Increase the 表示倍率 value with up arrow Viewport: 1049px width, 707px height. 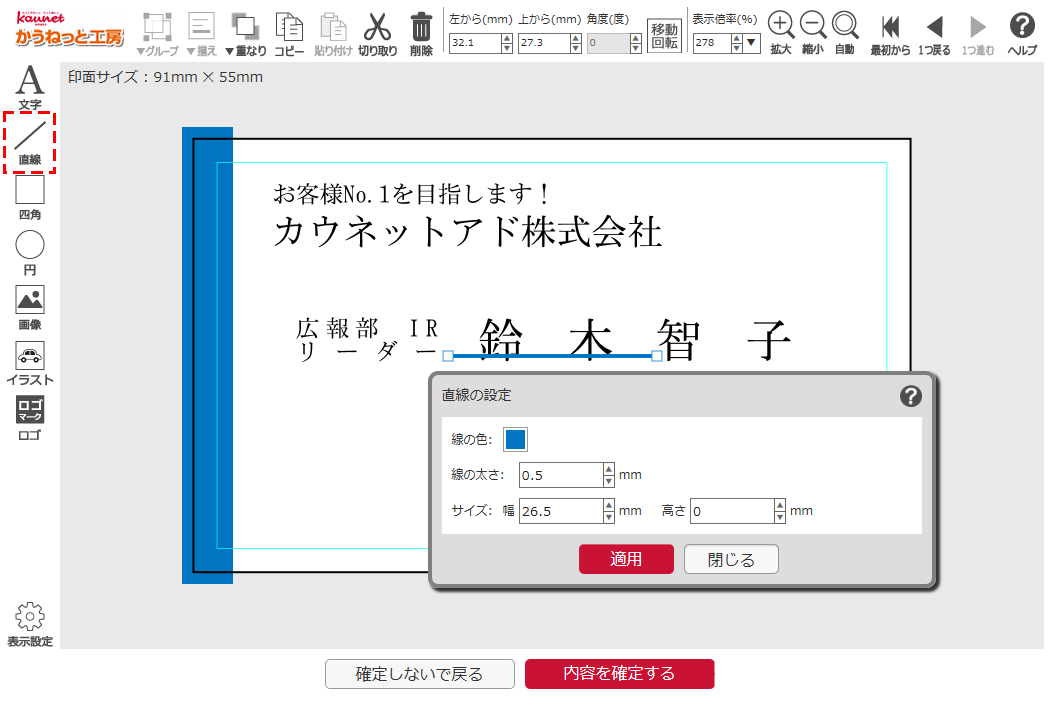[x=737, y=39]
